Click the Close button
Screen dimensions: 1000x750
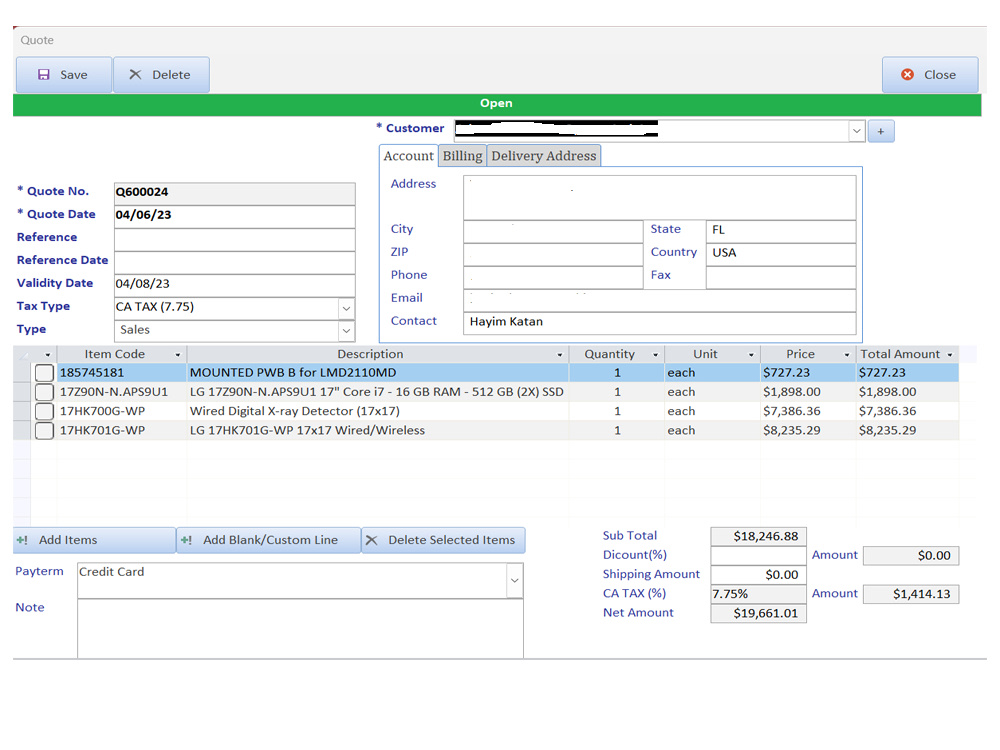pos(930,75)
